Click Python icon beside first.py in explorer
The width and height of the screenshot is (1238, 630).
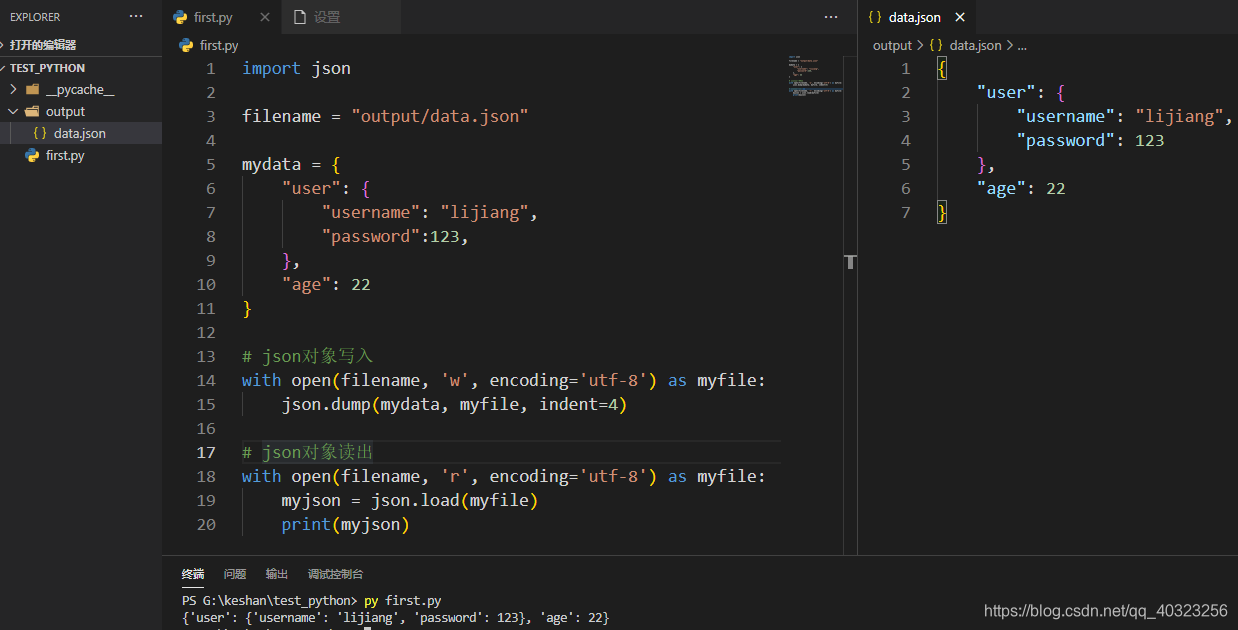32,155
